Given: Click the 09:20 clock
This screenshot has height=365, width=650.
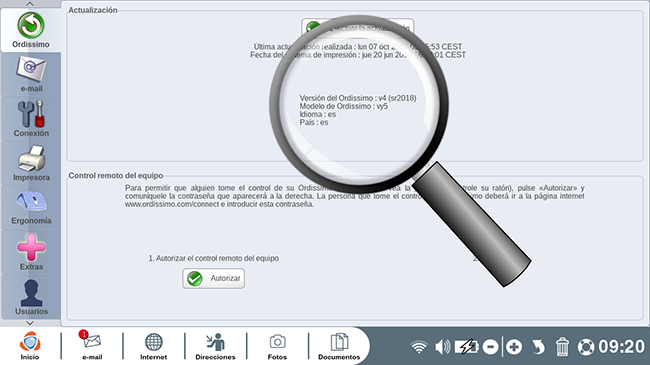Looking at the screenshot, I should coord(621,347).
